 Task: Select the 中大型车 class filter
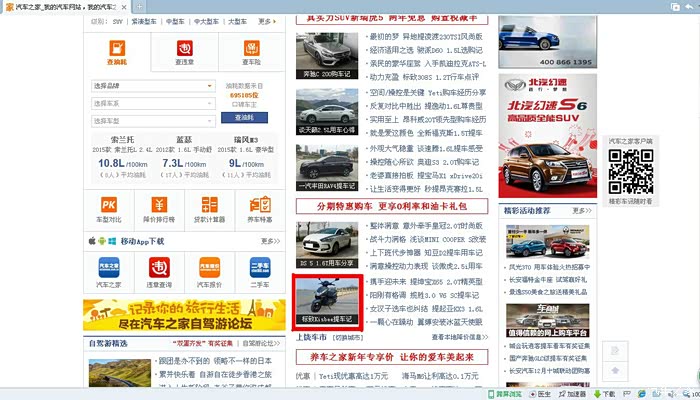click(x=206, y=21)
